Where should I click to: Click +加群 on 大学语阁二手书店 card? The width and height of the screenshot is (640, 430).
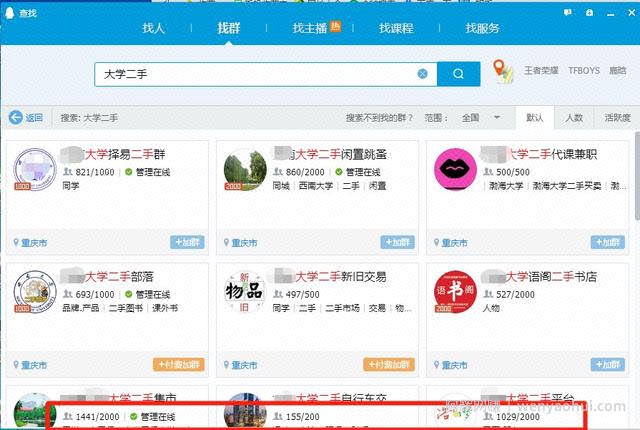608,364
